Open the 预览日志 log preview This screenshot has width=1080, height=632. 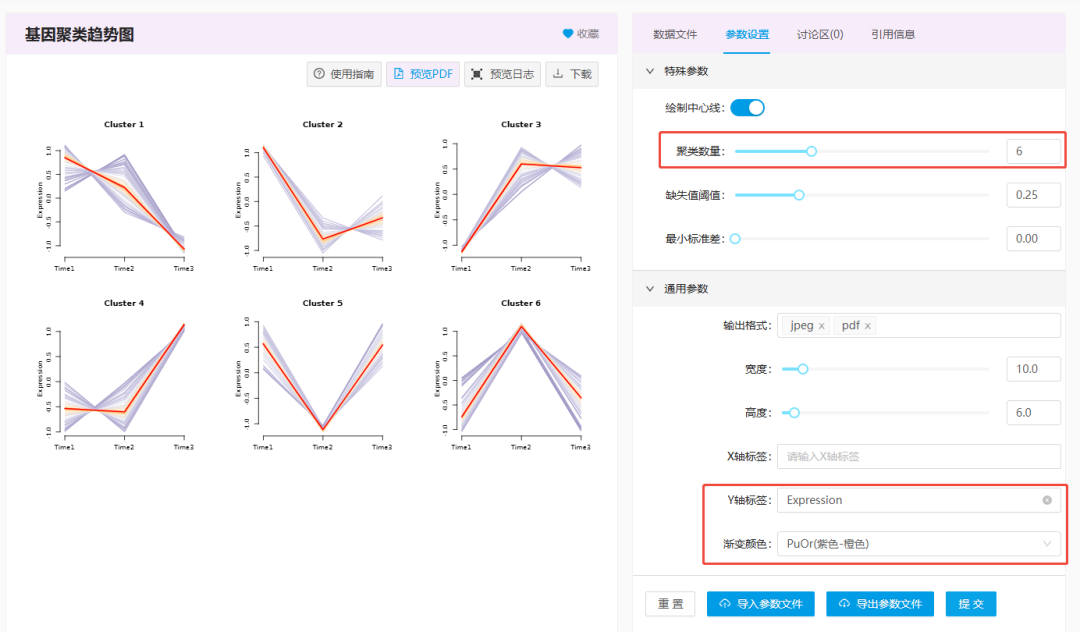[500, 73]
